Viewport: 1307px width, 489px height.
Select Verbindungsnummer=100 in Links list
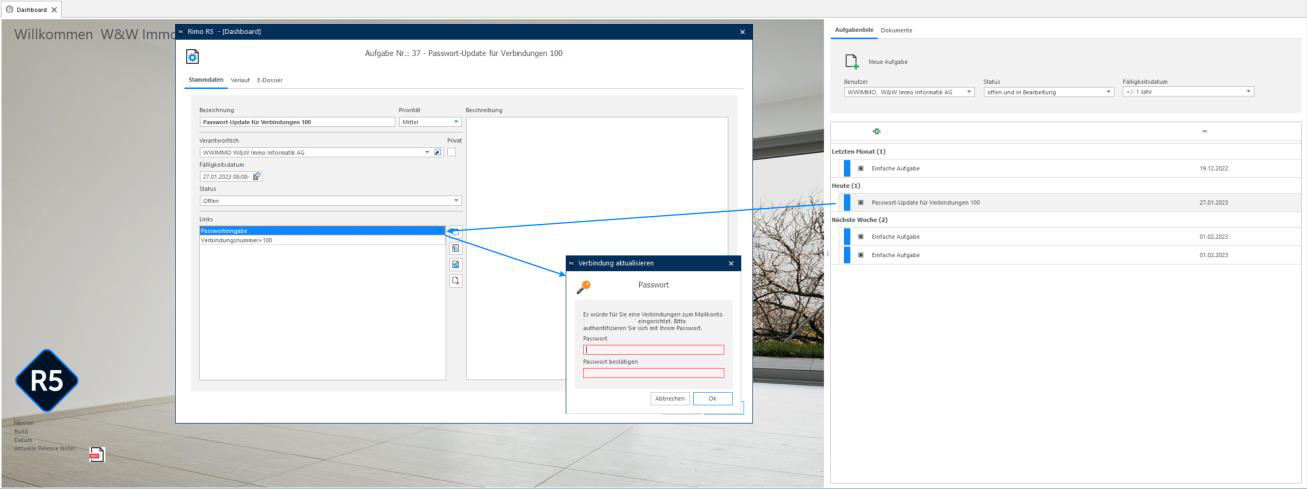[x=321, y=240]
